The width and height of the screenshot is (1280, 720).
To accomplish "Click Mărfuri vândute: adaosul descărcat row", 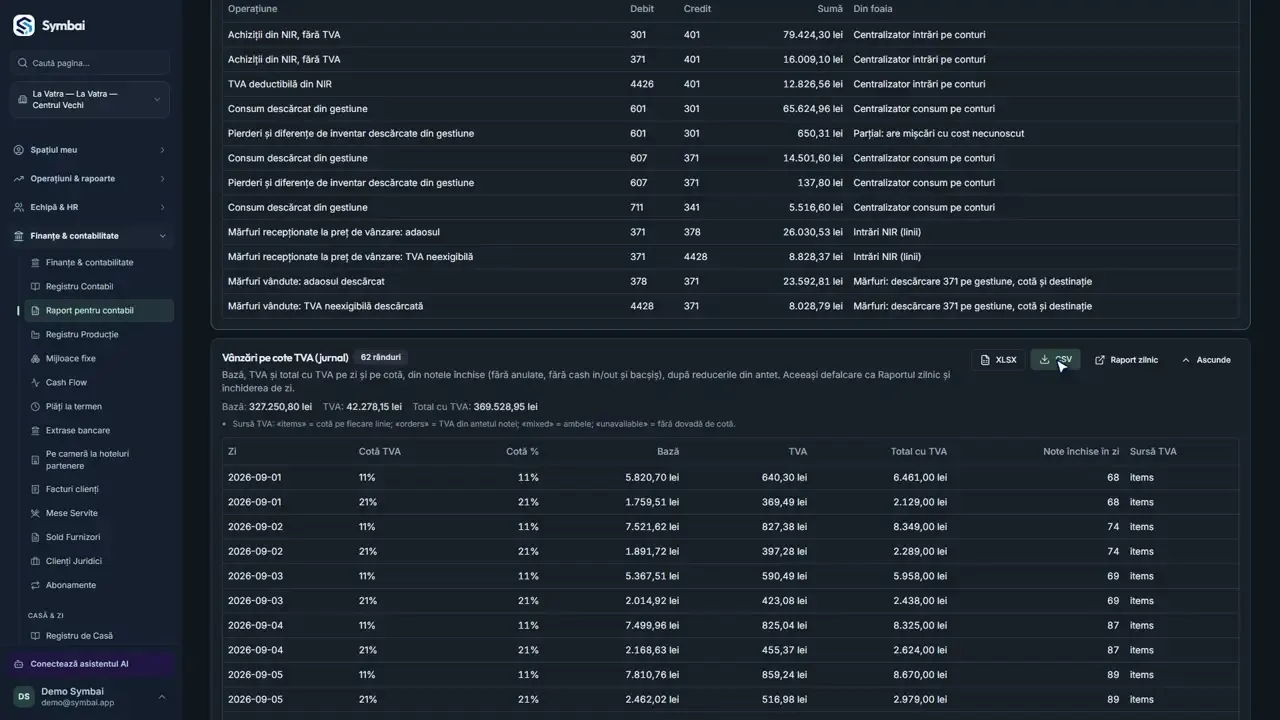I will click(730, 282).
